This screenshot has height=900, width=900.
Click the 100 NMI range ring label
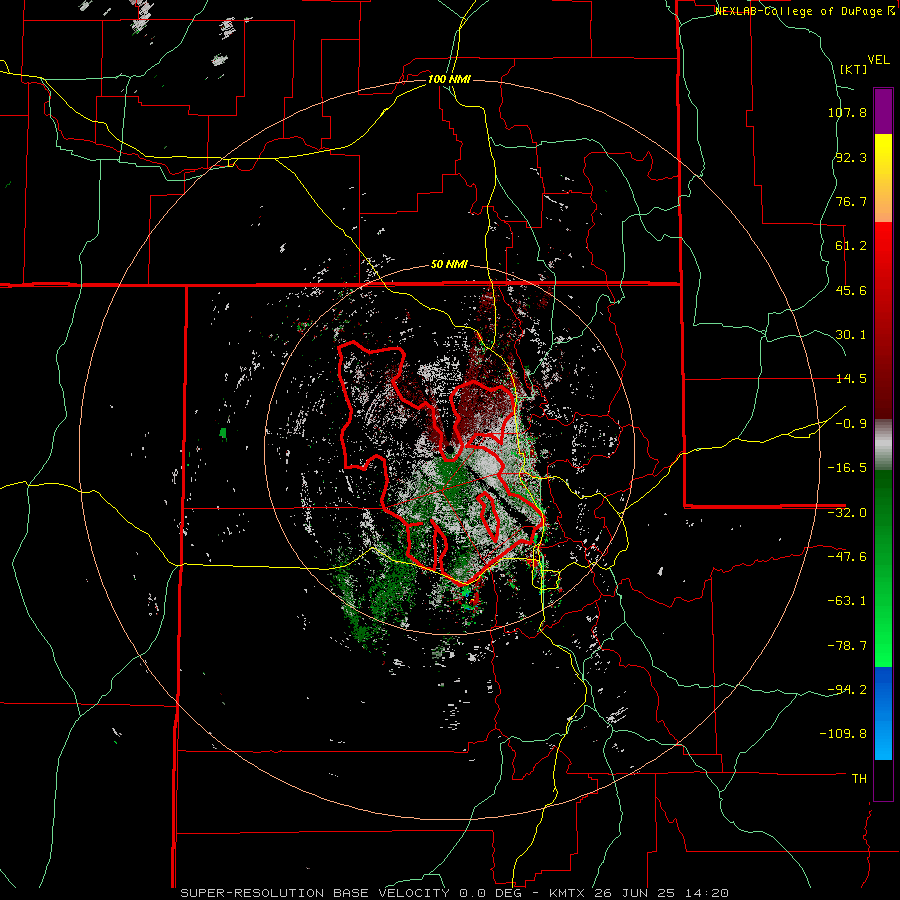tap(449, 79)
